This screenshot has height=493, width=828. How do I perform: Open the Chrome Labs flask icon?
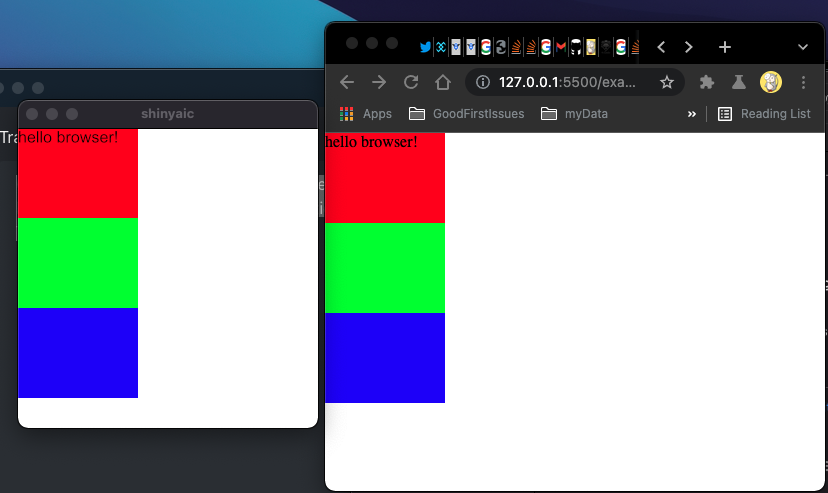[738, 82]
